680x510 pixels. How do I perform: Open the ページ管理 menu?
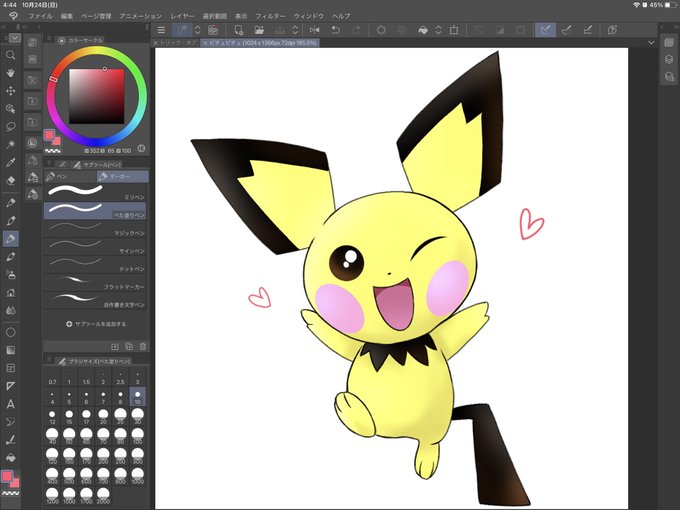[x=96, y=16]
